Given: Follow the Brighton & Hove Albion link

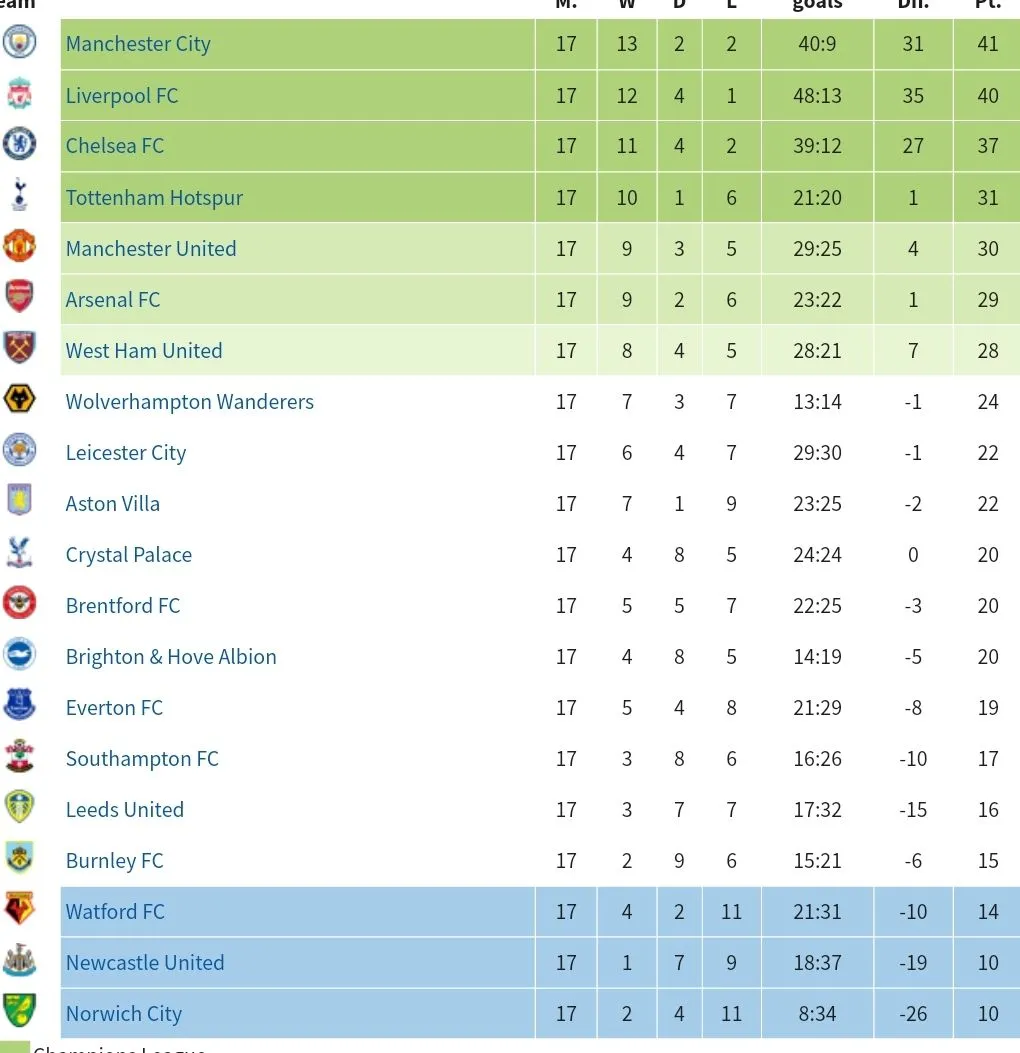Looking at the screenshot, I should pos(171,657).
